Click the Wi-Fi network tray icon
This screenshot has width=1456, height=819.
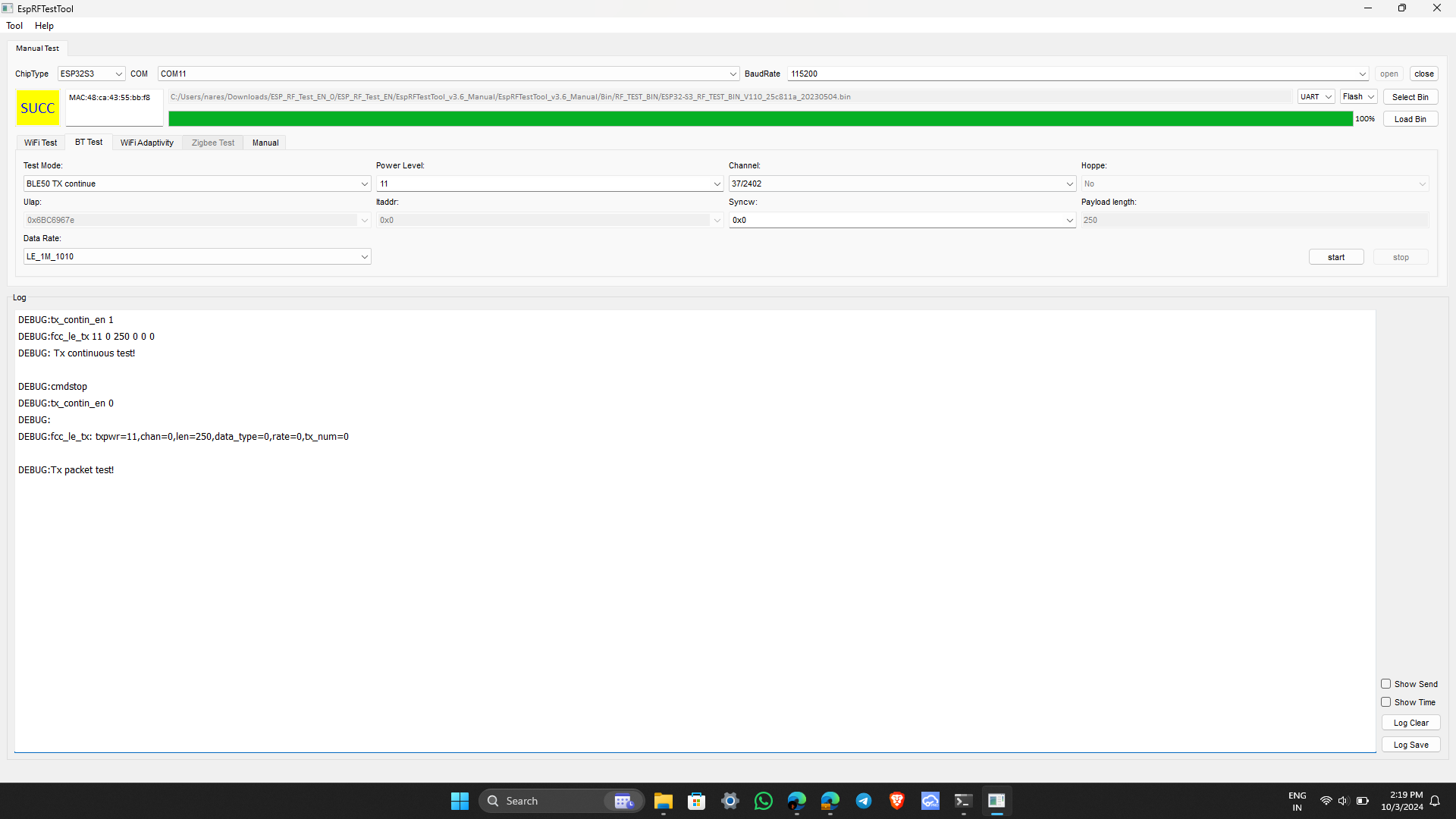click(x=1326, y=801)
